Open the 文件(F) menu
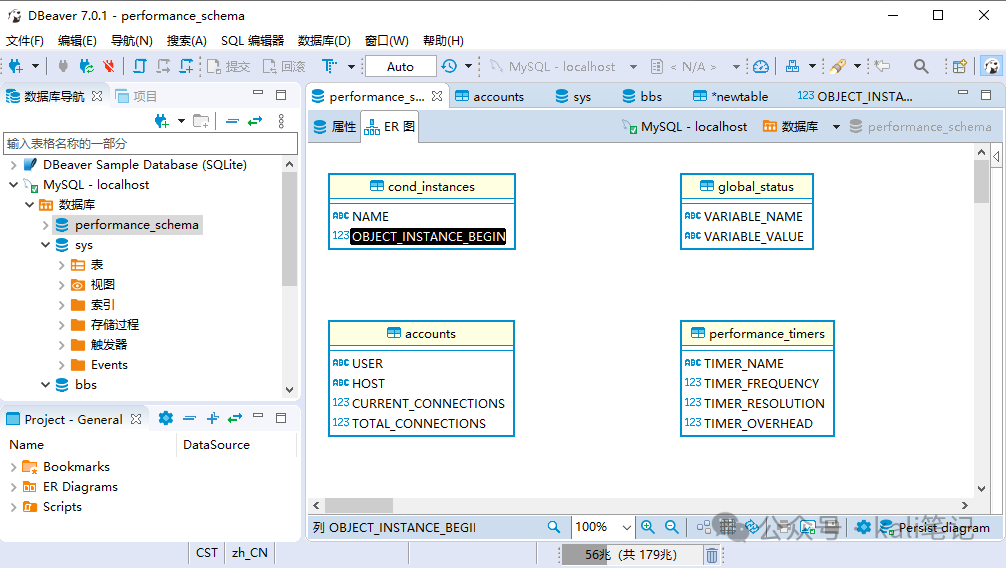This screenshot has width=1006, height=568. point(25,40)
